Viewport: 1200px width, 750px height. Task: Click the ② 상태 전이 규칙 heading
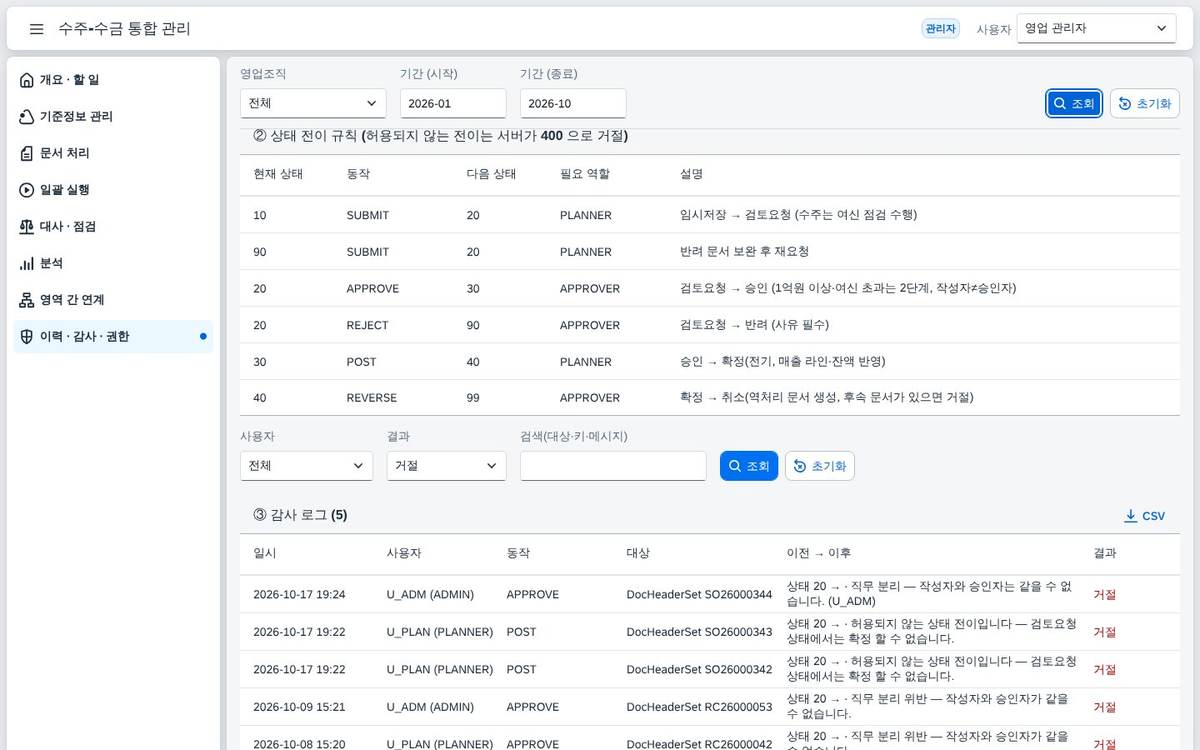pos(440,135)
